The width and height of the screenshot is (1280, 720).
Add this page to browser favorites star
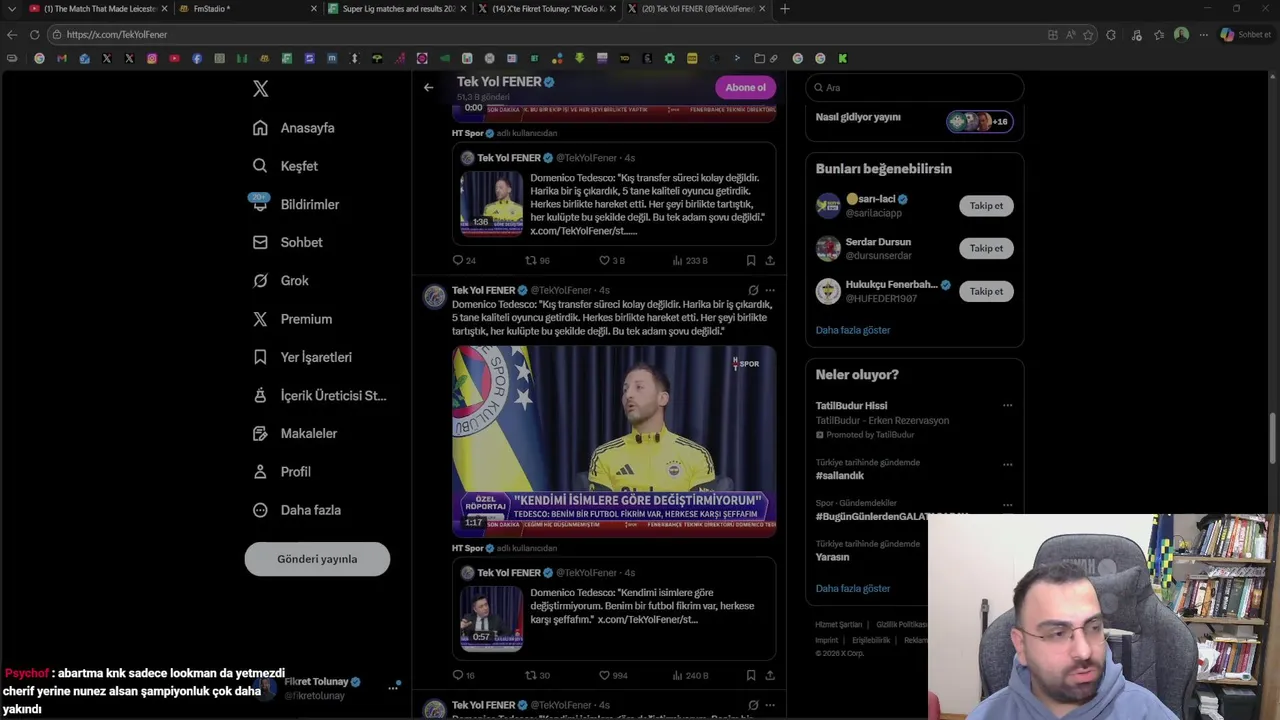click(x=1088, y=34)
